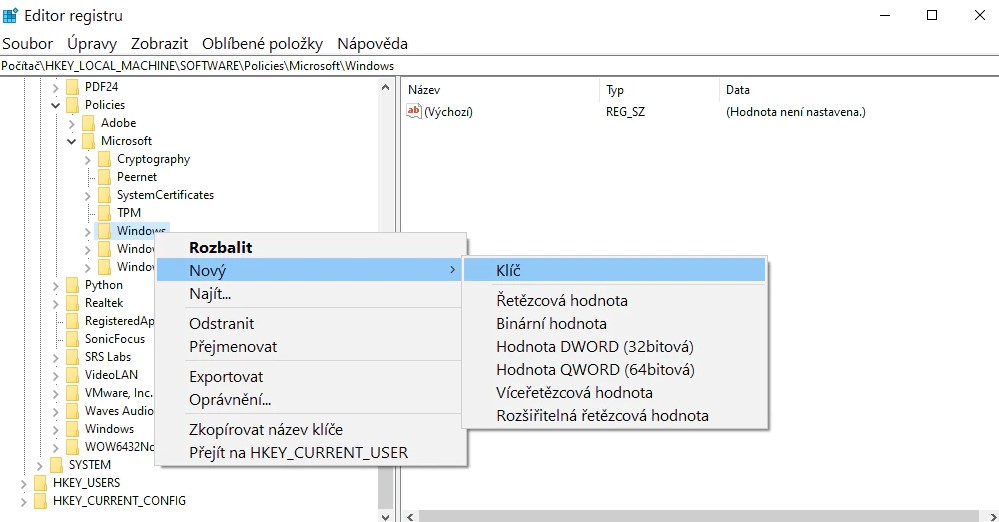Viewport: 999px width, 522px height.
Task: Select the HKEY_CURRENT_CONFIG hive
Action: point(119,501)
